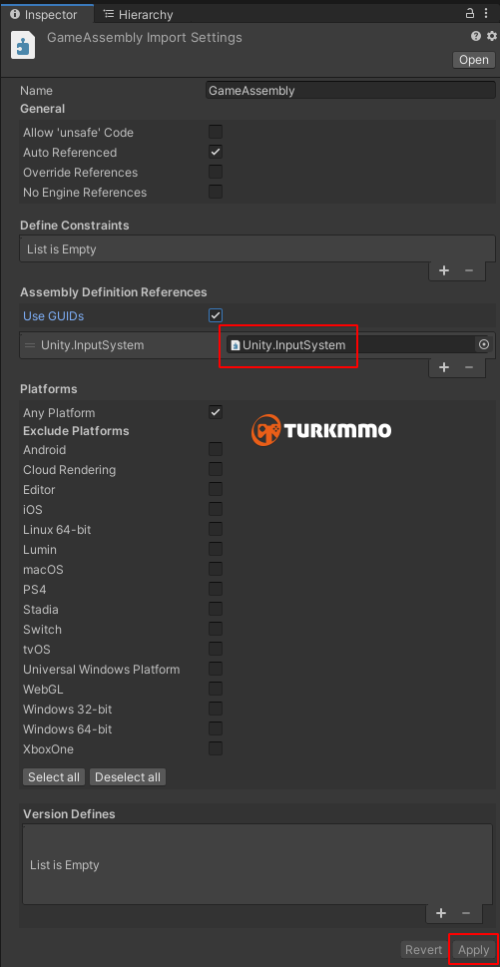Uncheck the Auto Referenced checkbox

tap(215, 152)
